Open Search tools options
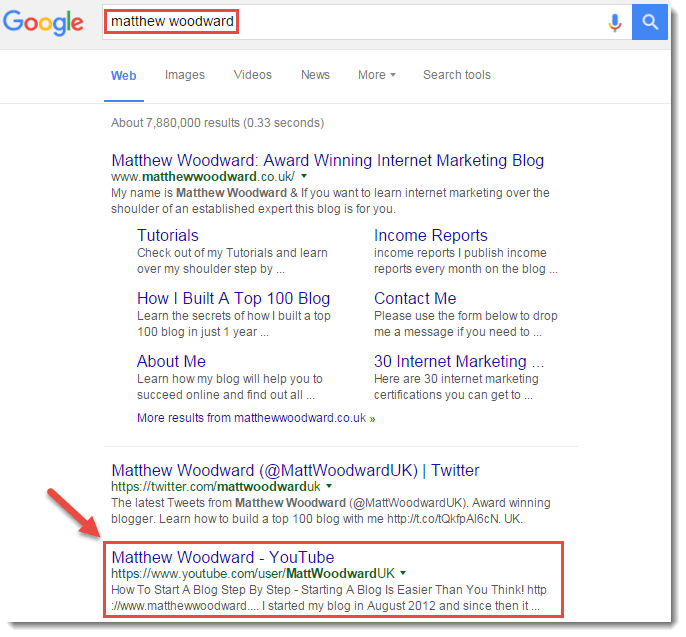 457,75
